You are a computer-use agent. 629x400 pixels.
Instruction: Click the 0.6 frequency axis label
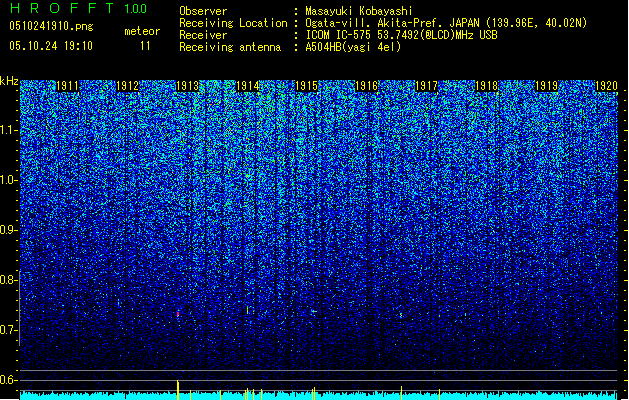[9, 380]
